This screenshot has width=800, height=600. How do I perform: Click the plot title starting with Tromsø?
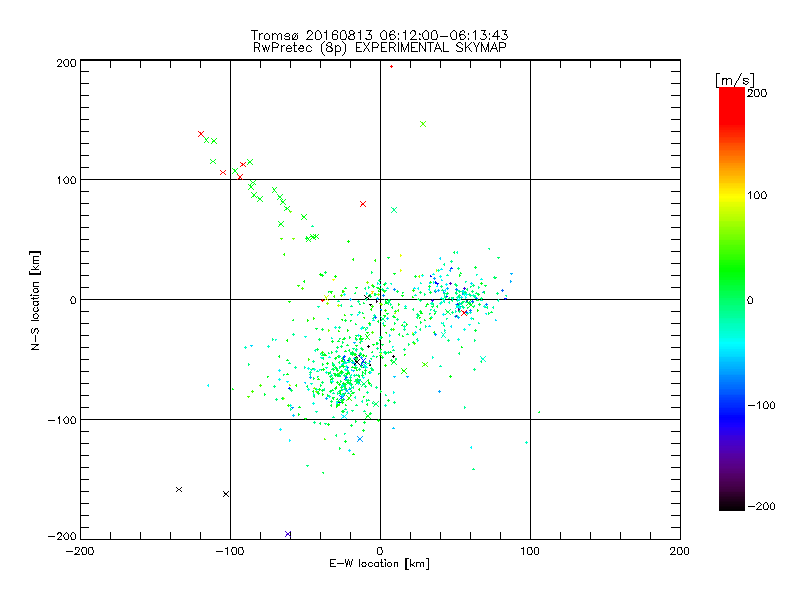380,35
